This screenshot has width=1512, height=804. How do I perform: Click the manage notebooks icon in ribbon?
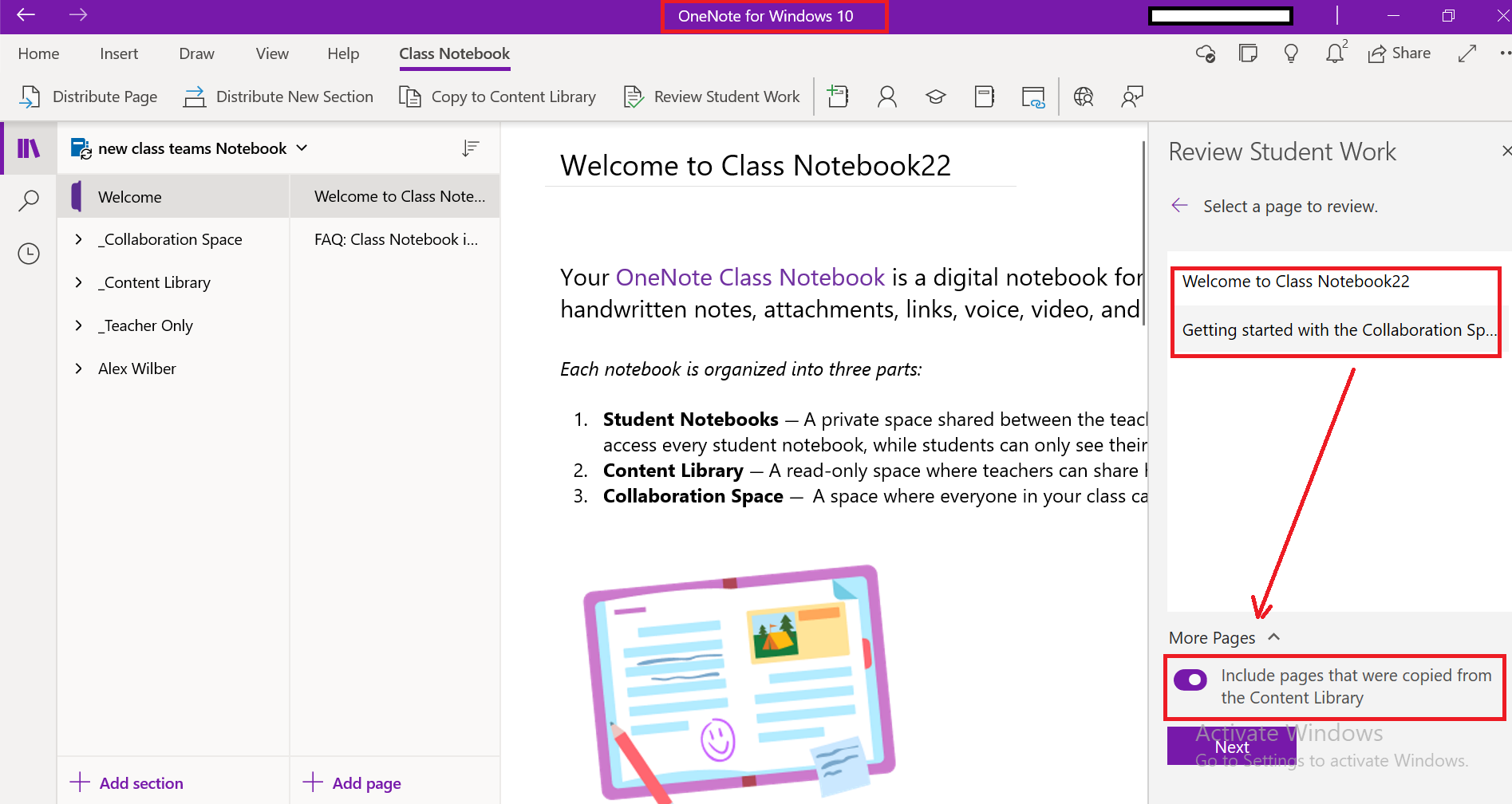985,97
